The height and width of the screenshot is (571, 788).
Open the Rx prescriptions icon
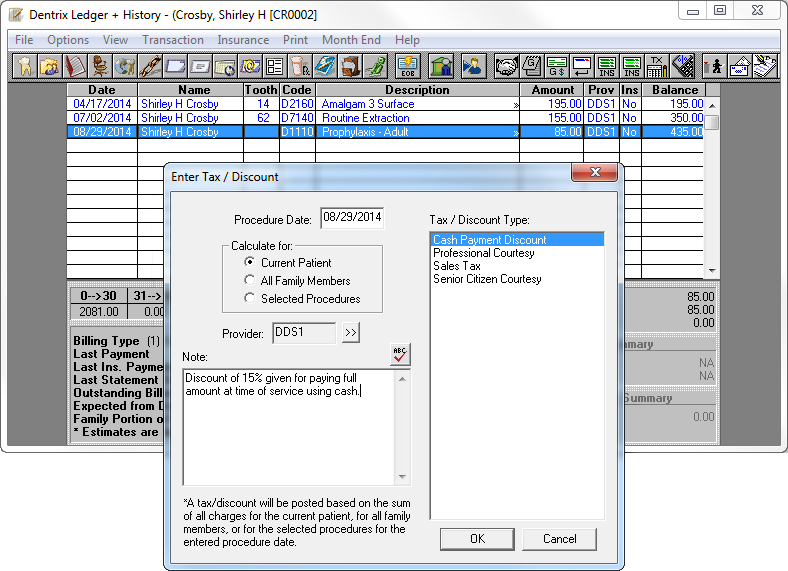coord(300,66)
